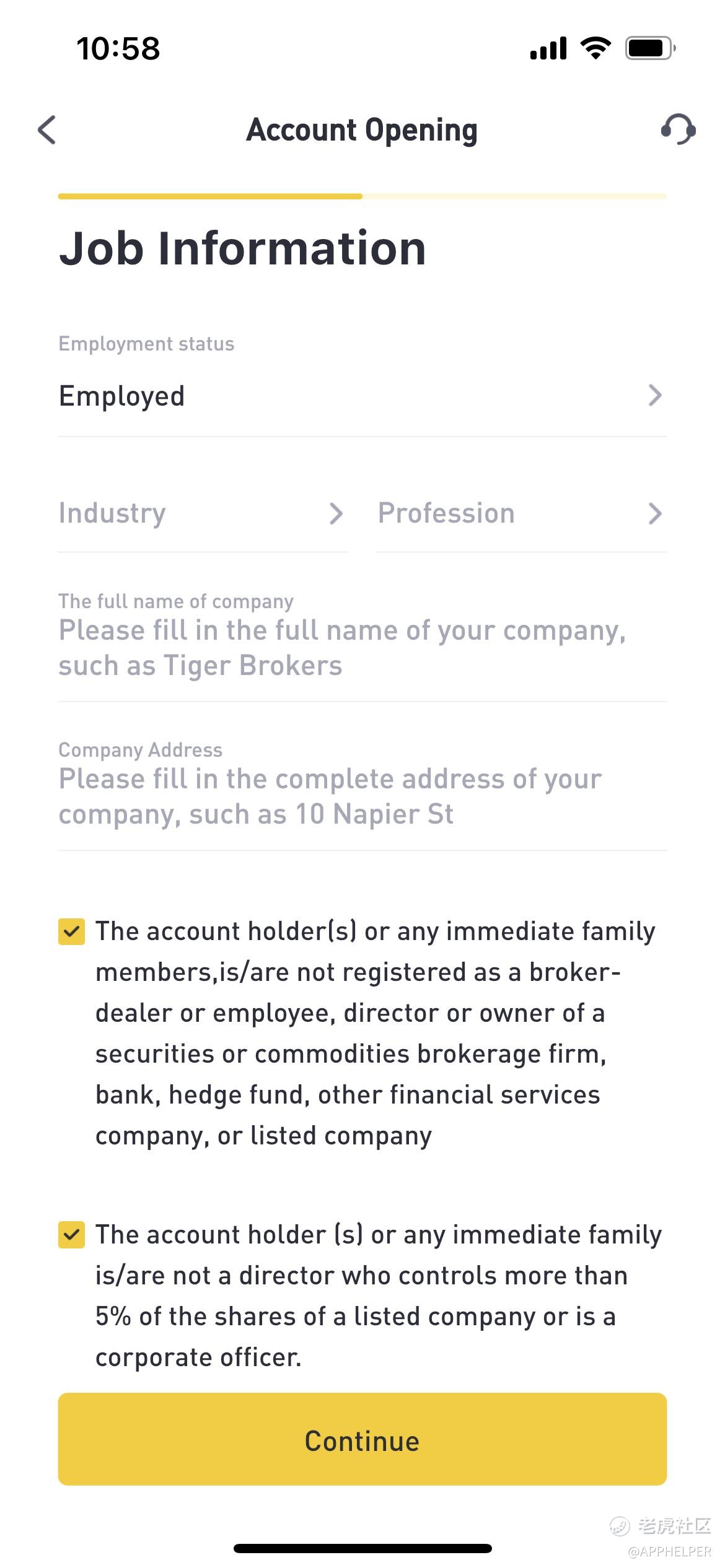Tap the arrow beside Industry
Image resolution: width=725 pixels, height=1568 pixels.
(336, 513)
